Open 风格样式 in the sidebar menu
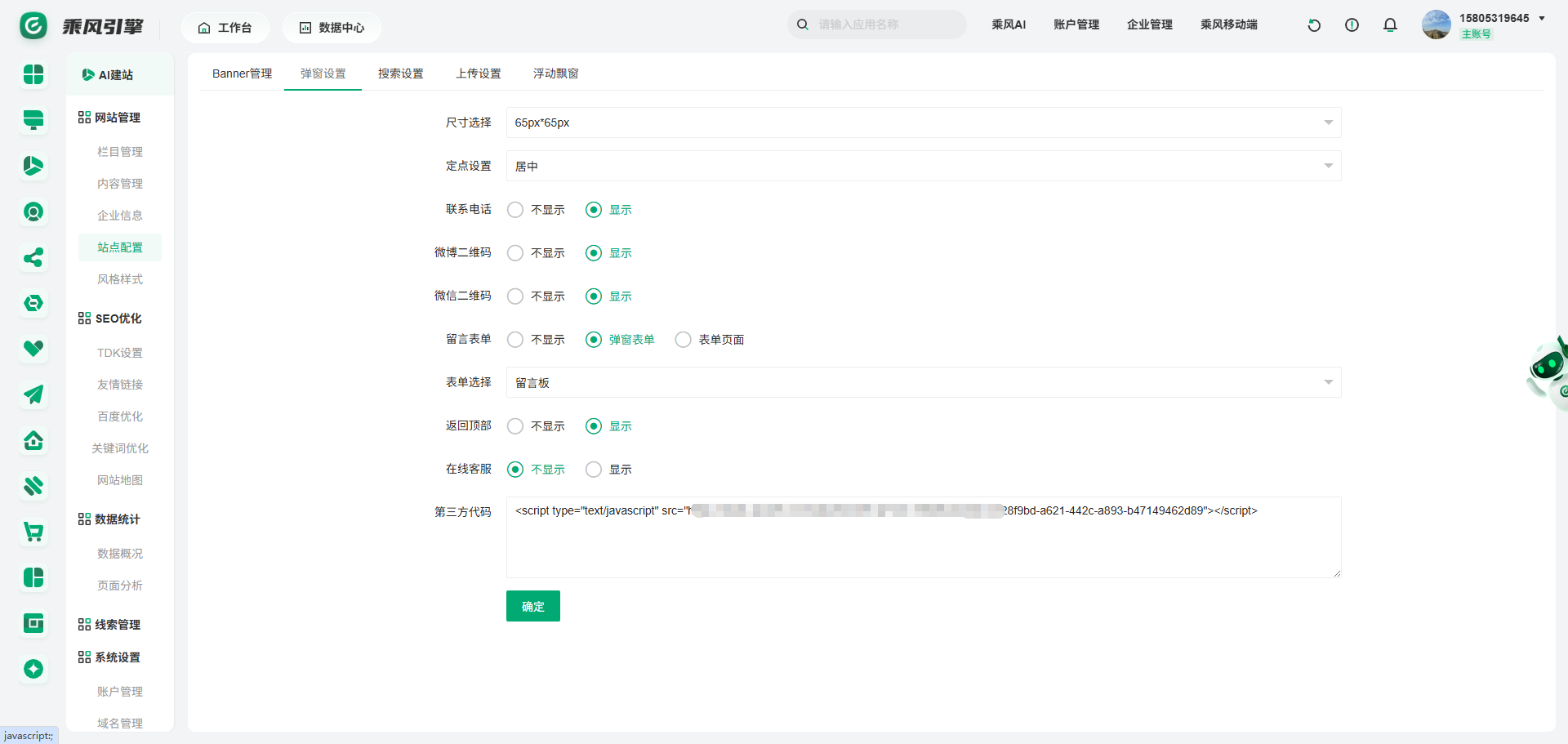The image size is (1568, 744). [120, 279]
